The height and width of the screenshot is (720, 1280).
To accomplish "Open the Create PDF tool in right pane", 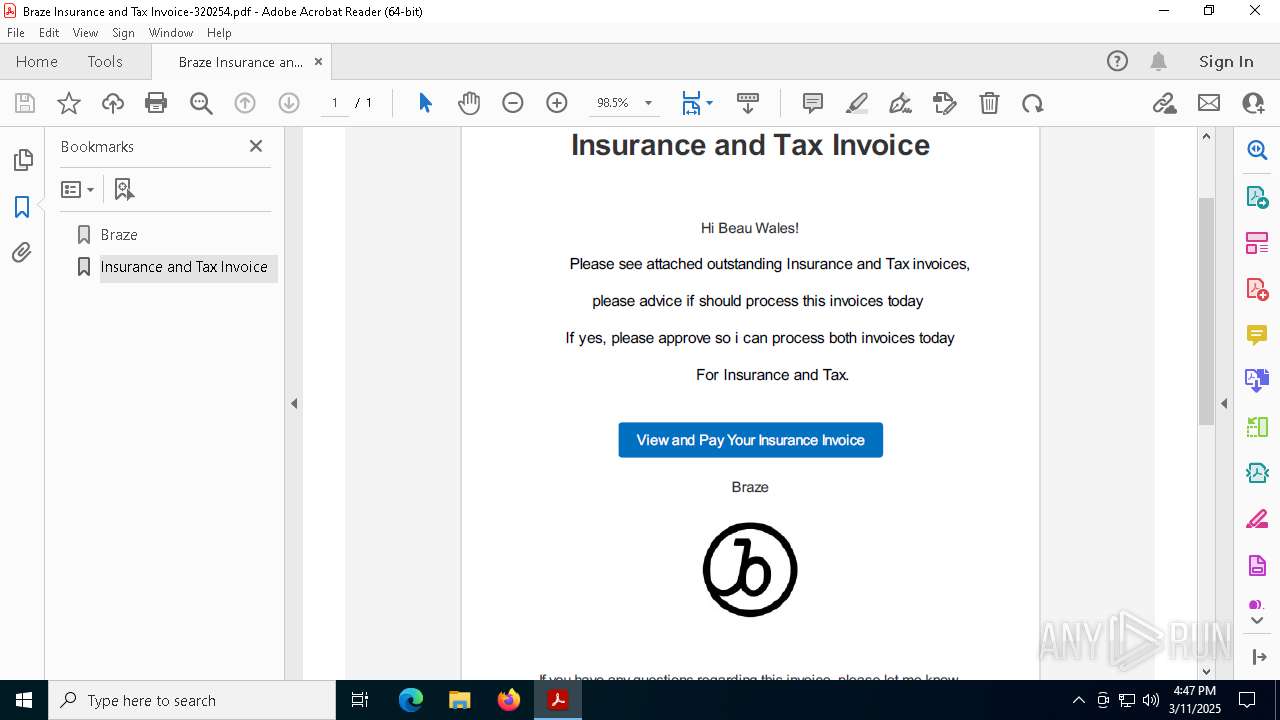I will [1257, 289].
